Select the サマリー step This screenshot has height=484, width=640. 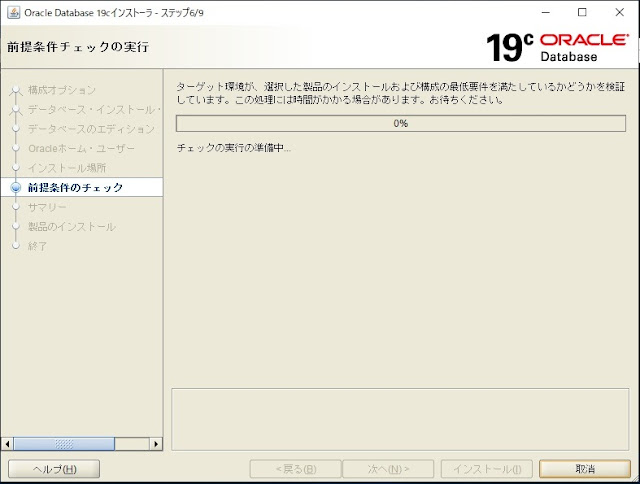pos(47,207)
